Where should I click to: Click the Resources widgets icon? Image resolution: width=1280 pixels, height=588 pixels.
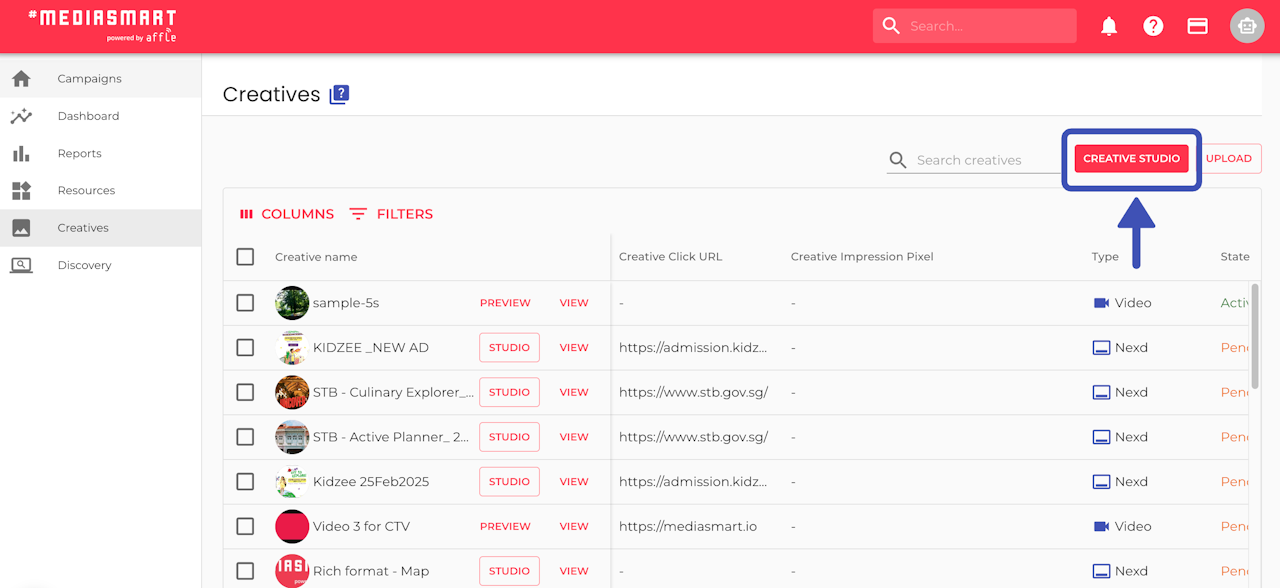(x=21, y=190)
